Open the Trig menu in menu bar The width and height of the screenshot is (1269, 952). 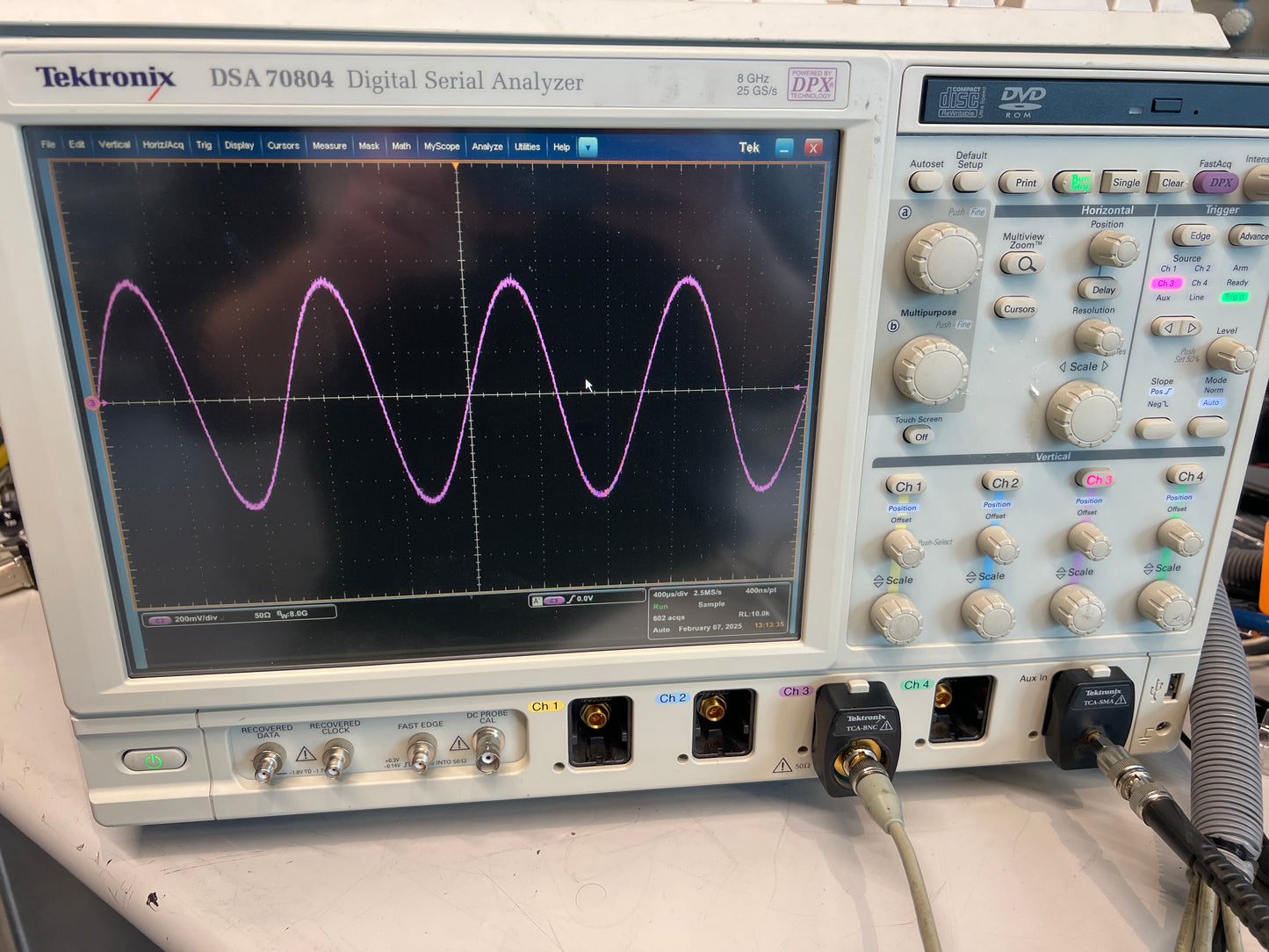[204, 145]
